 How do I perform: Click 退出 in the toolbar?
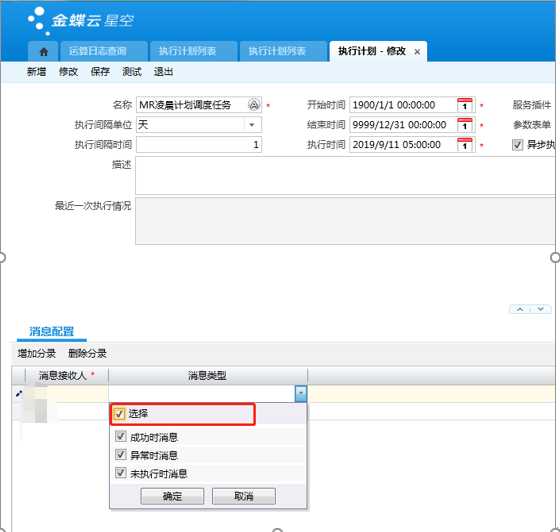(163, 72)
